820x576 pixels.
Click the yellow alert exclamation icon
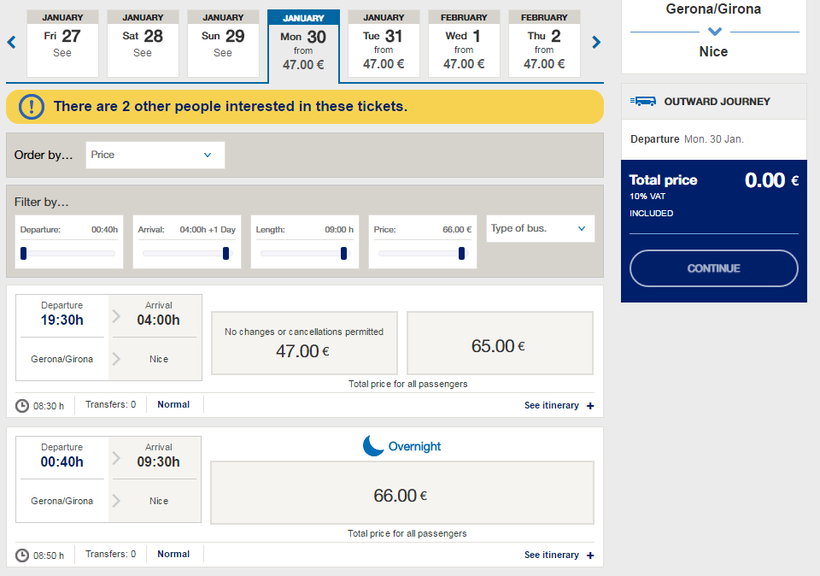(x=31, y=106)
